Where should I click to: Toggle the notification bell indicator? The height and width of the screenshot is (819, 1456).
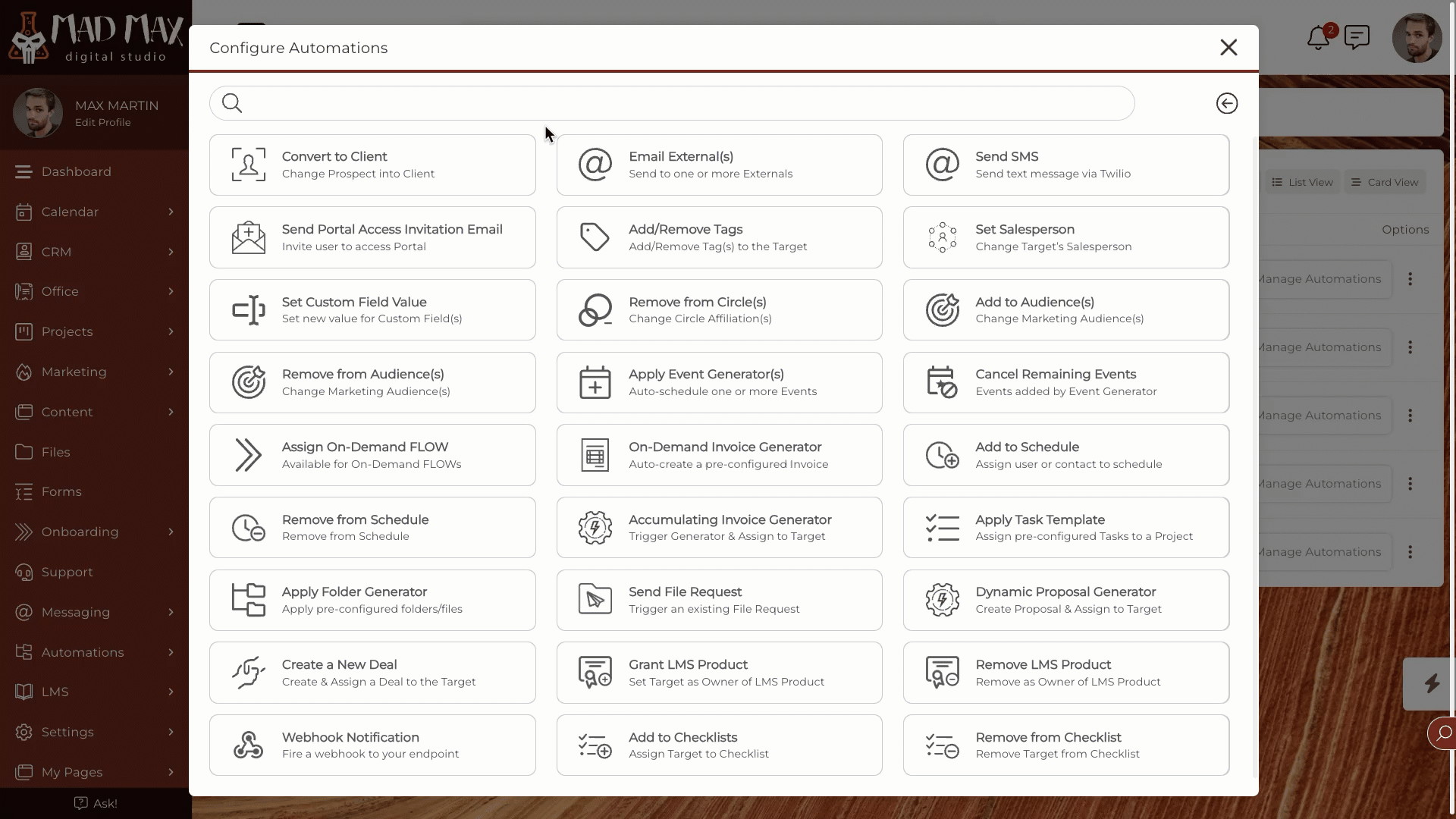coord(1319,37)
